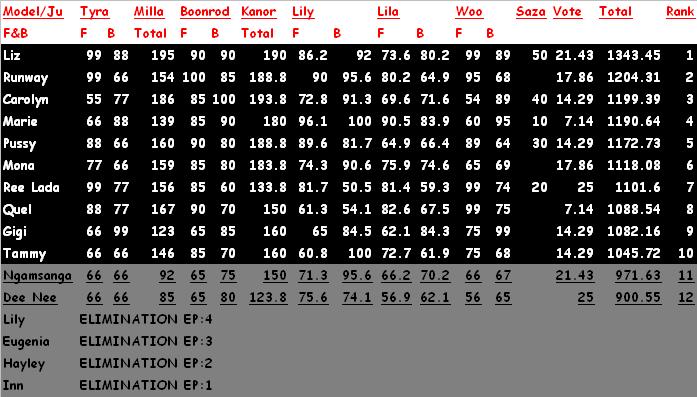Select the "Tyra" judge header

click(x=94, y=12)
